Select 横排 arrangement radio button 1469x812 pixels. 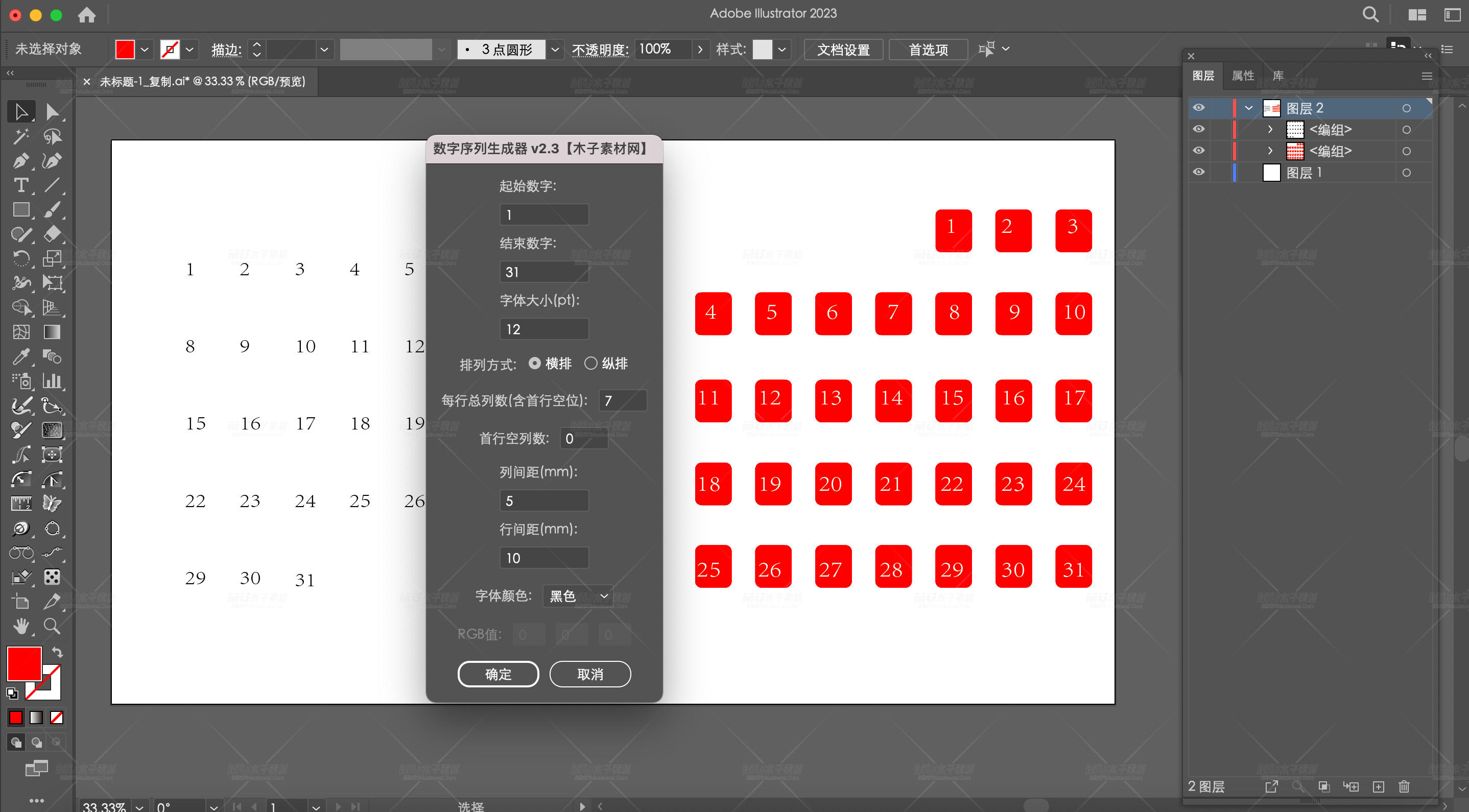534,363
